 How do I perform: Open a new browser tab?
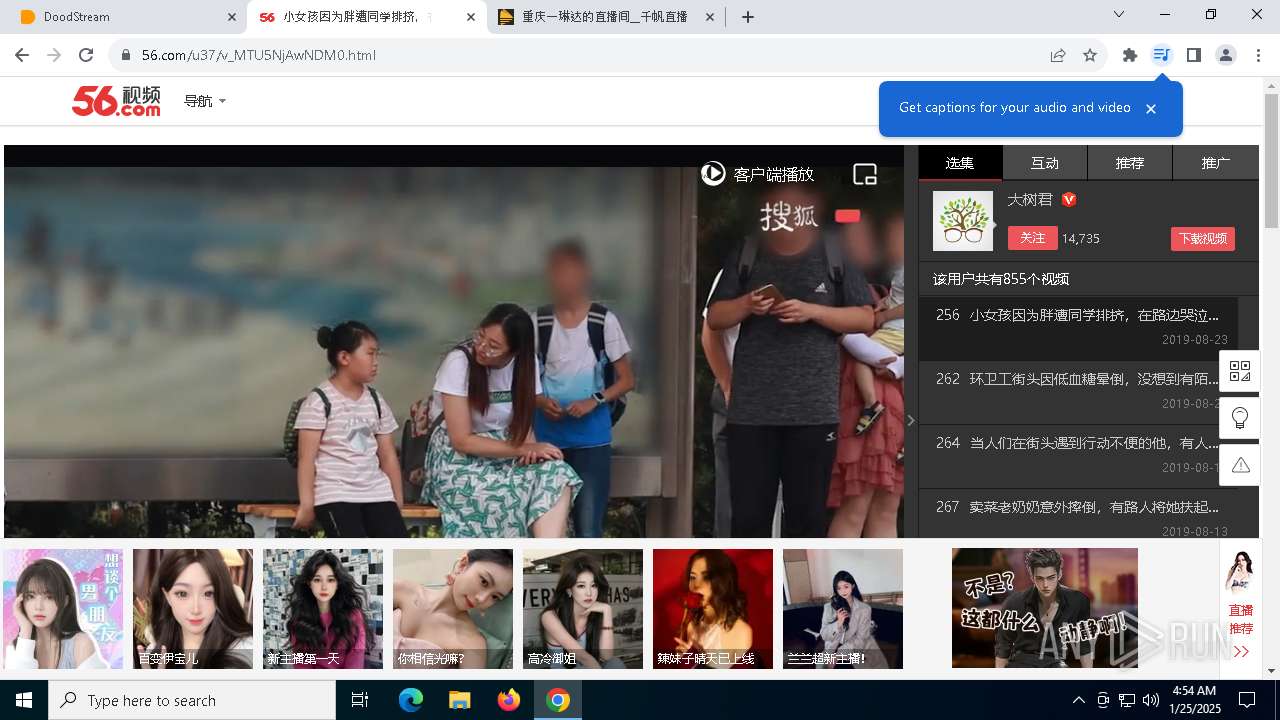748,17
